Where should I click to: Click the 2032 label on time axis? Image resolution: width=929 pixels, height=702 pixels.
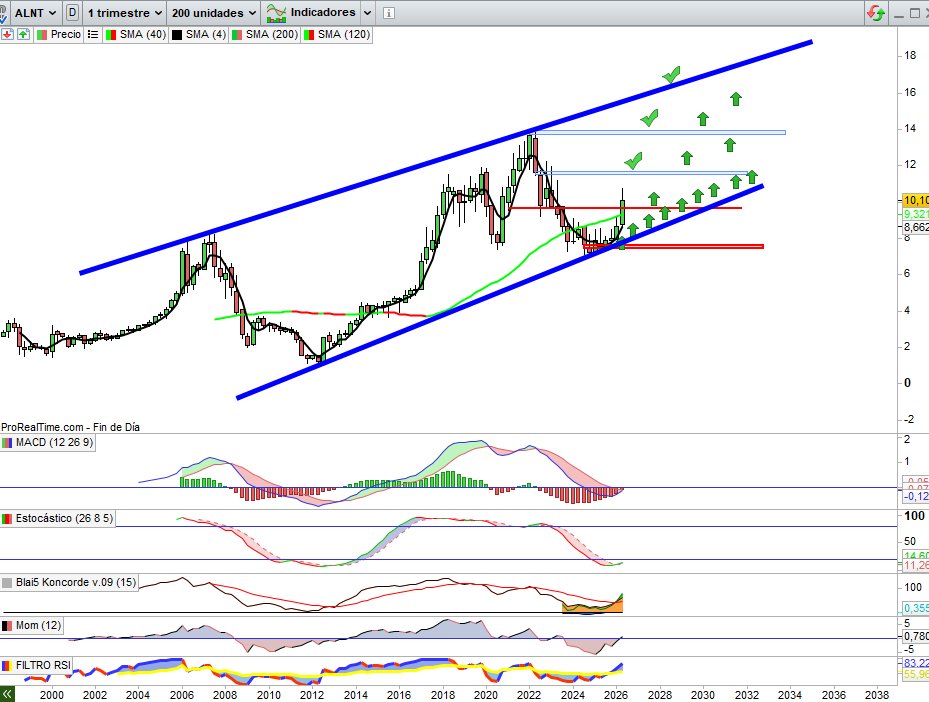click(747, 695)
